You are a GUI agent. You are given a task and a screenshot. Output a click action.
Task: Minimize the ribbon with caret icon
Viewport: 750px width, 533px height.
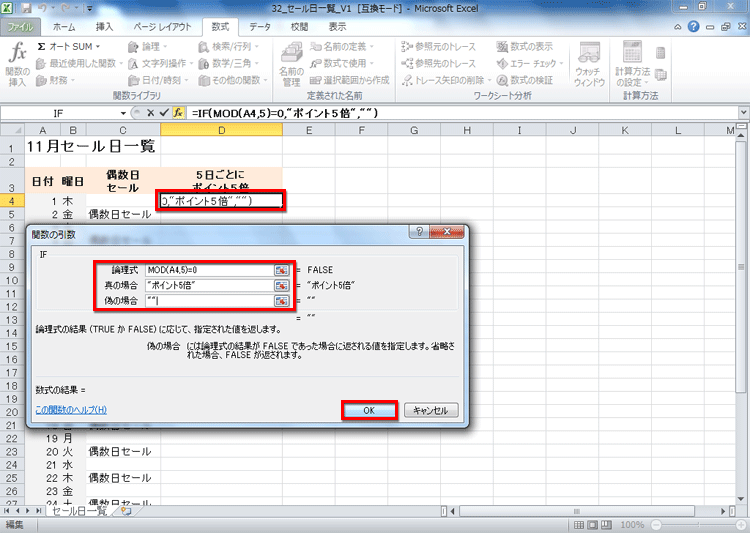tap(678, 27)
